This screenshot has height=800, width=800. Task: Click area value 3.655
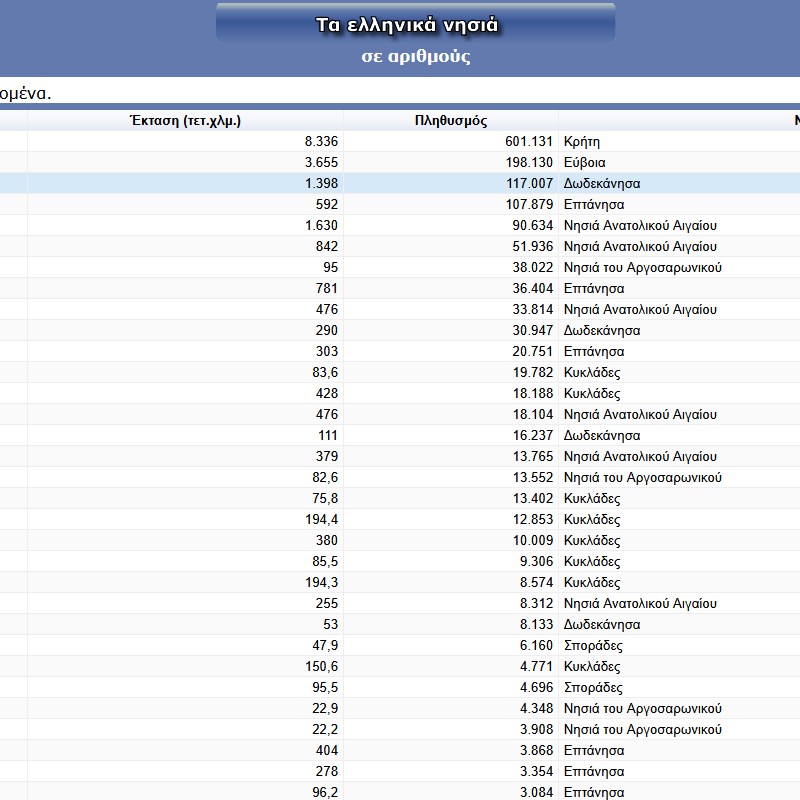[321, 162]
